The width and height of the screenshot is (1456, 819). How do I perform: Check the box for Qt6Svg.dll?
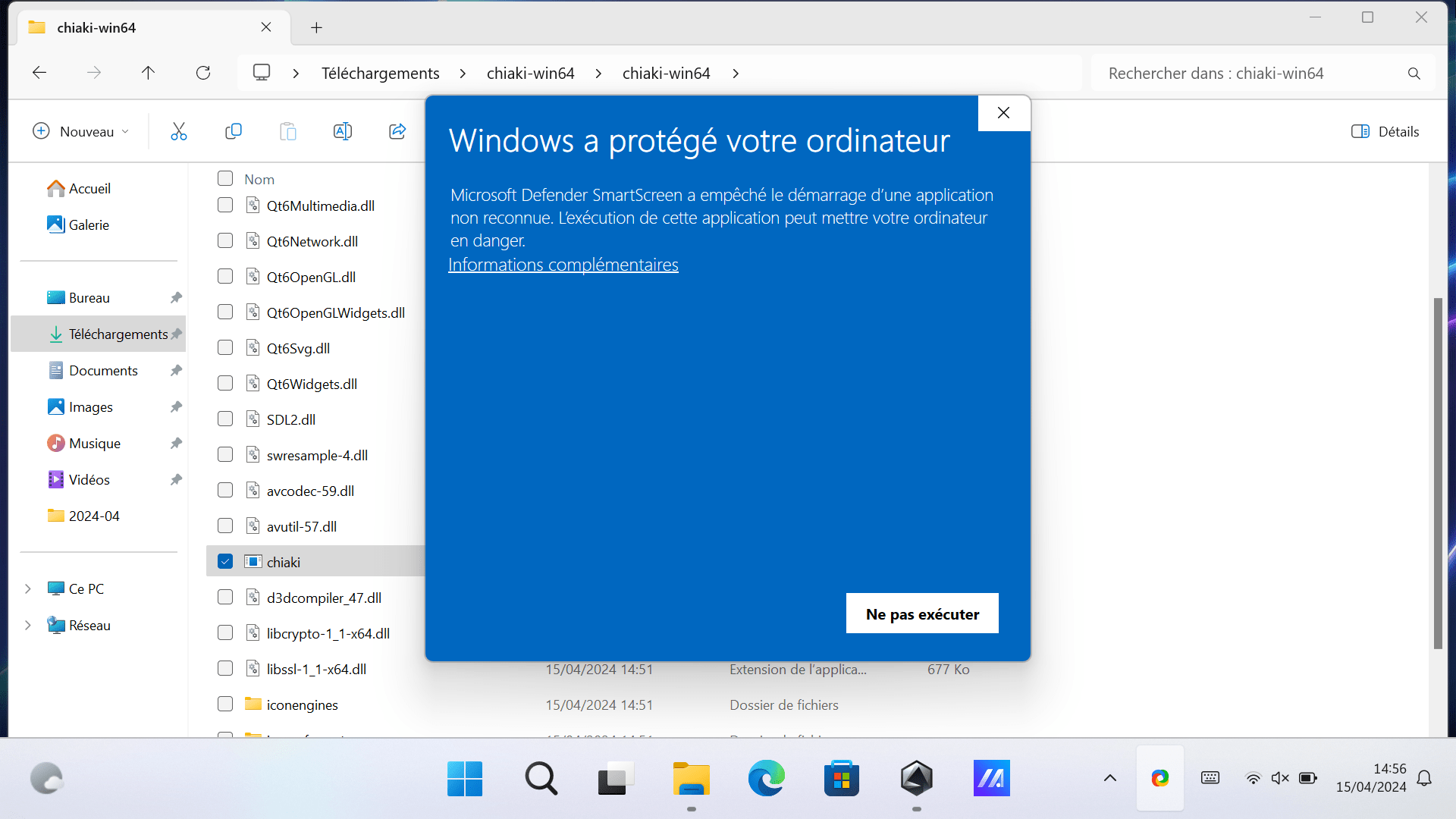pos(225,347)
